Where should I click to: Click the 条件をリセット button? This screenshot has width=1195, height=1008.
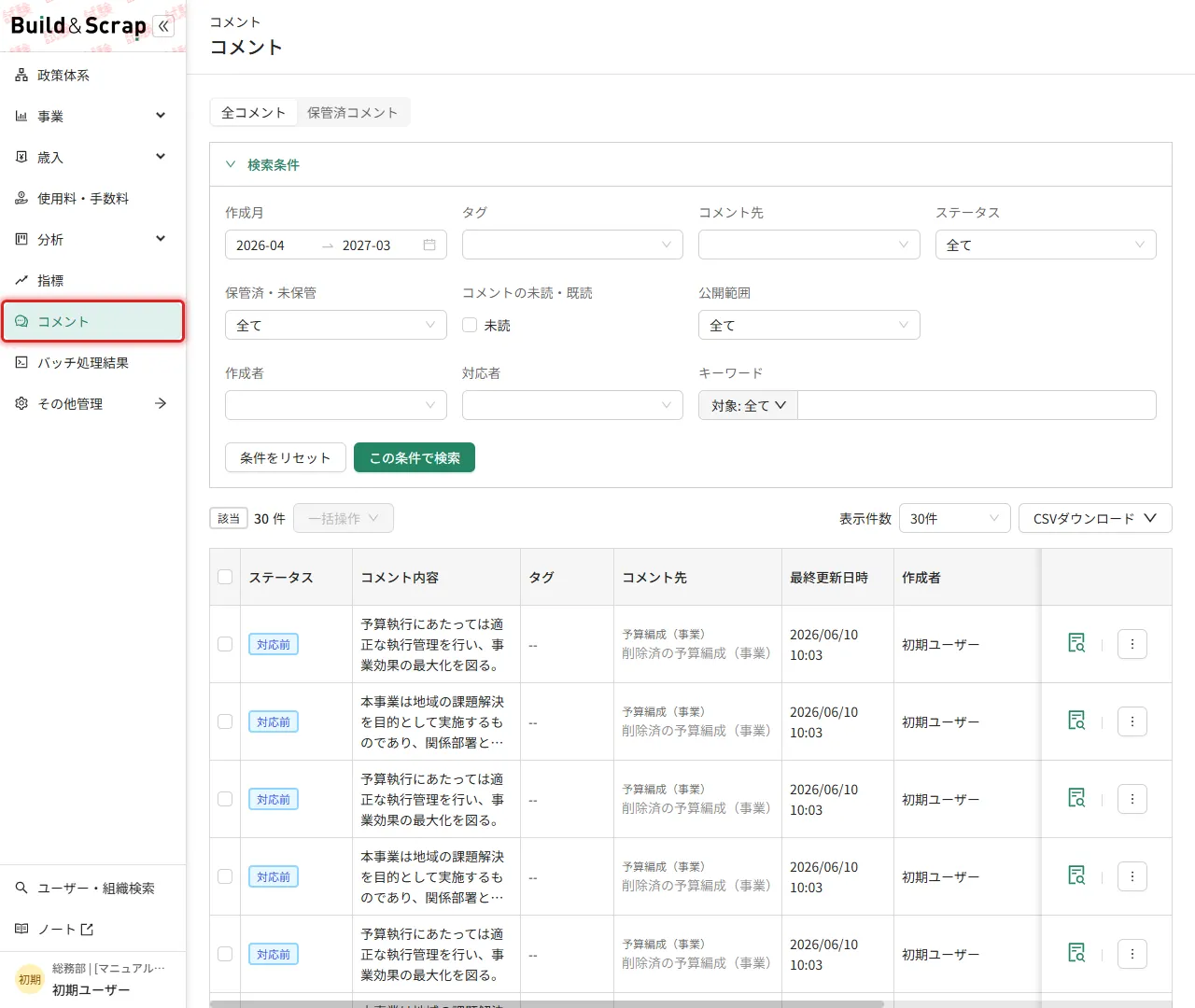(286, 457)
